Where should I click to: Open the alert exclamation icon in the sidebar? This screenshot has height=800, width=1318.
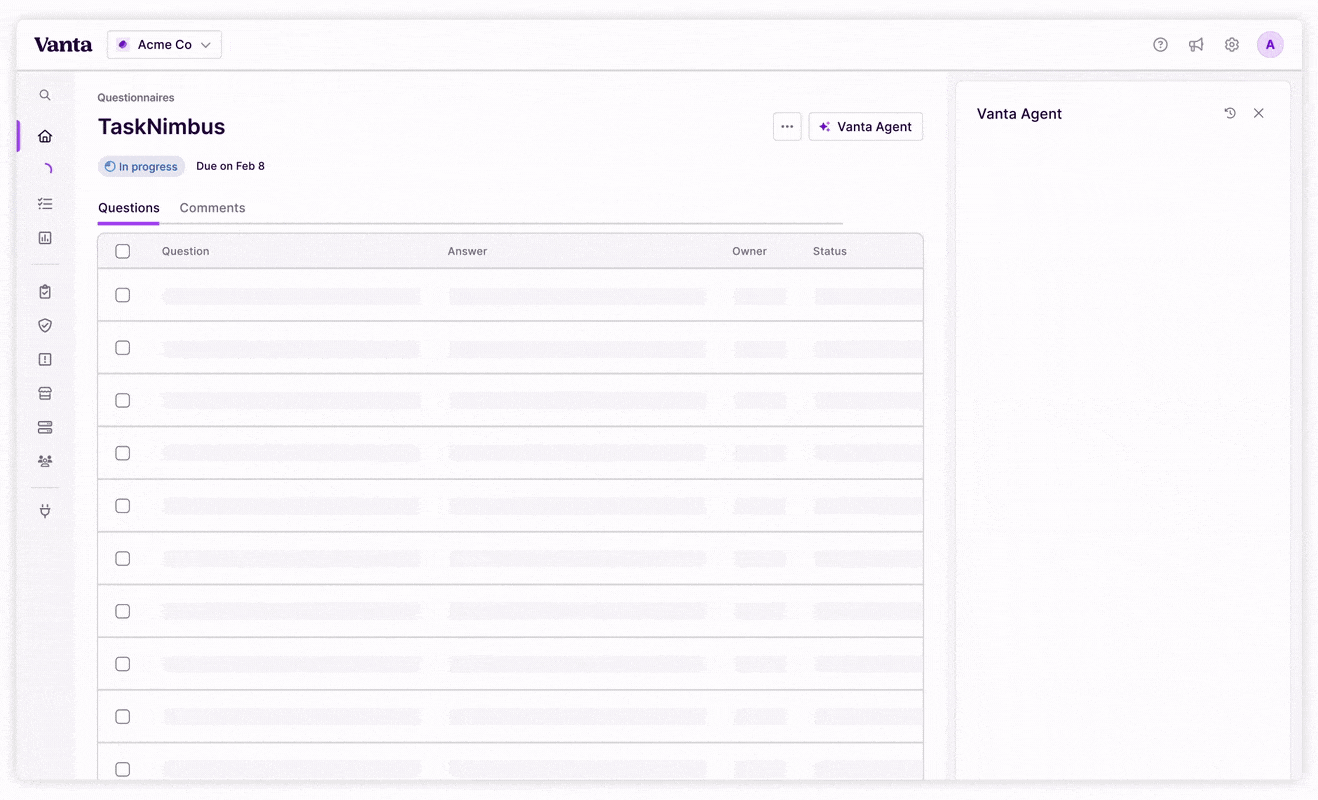point(45,360)
